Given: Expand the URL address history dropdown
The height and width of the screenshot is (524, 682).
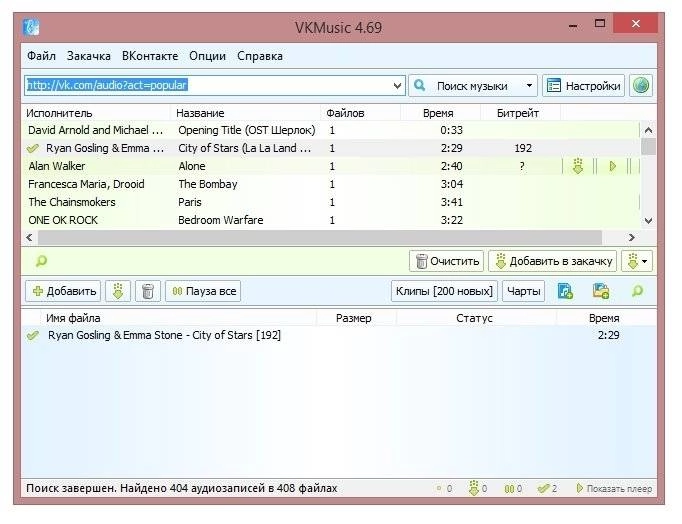Looking at the screenshot, I should click(397, 86).
